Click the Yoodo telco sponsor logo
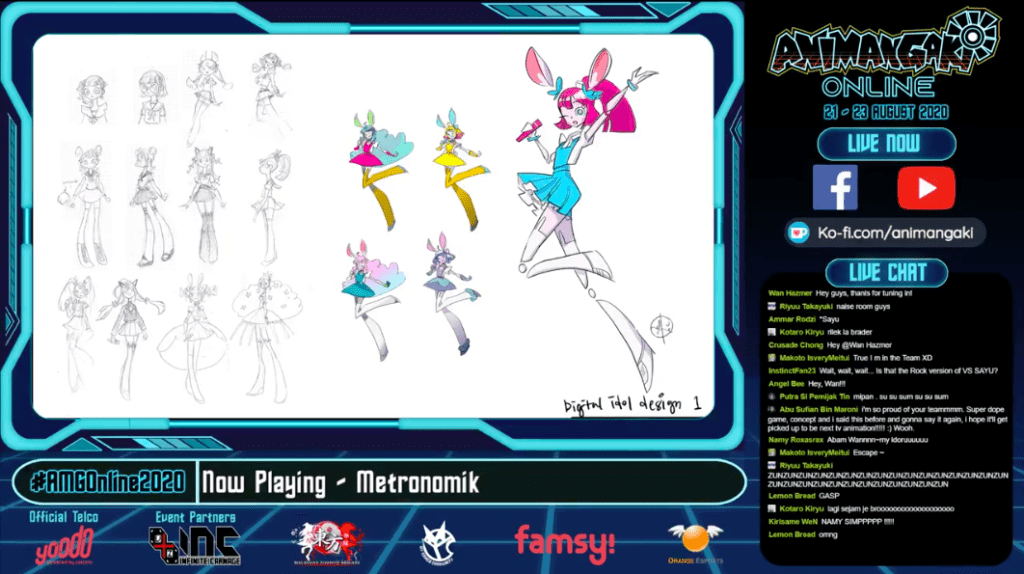This screenshot has width=1024, height=574. 65,546
